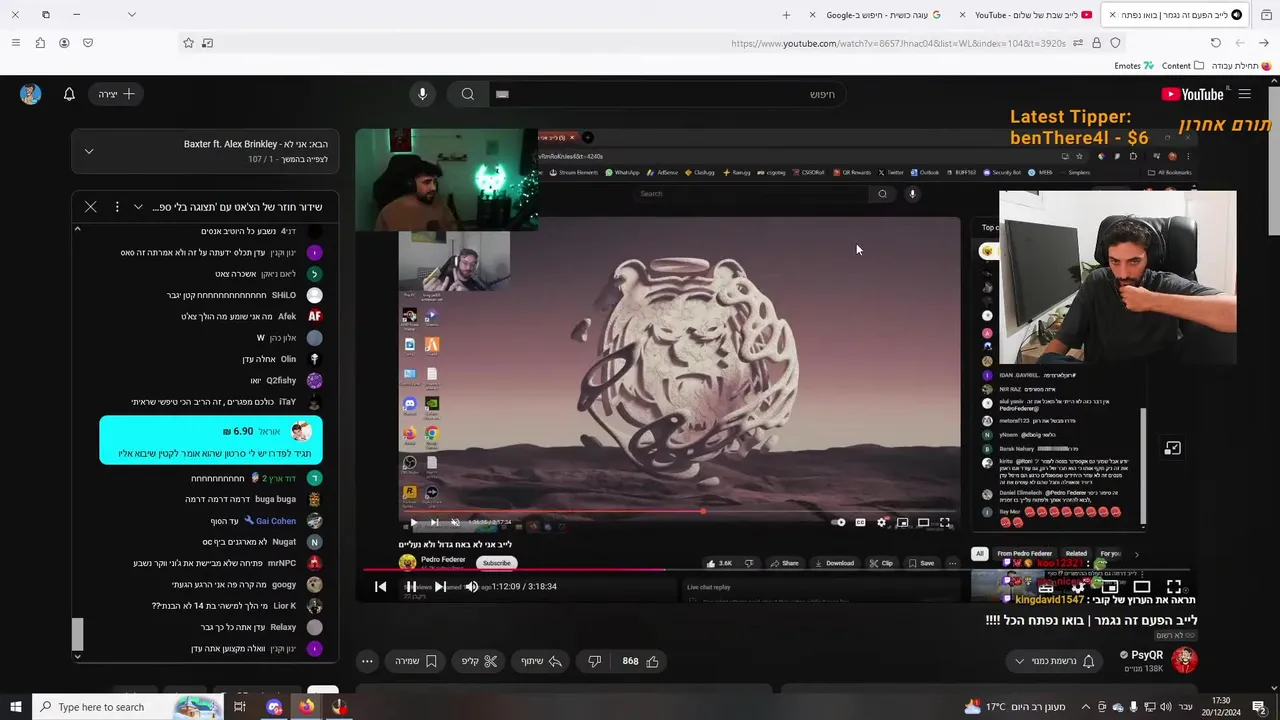This screenshot has height=720, width=1280.
Task: Mute the video volume speaker
Action: coord(472,587)
